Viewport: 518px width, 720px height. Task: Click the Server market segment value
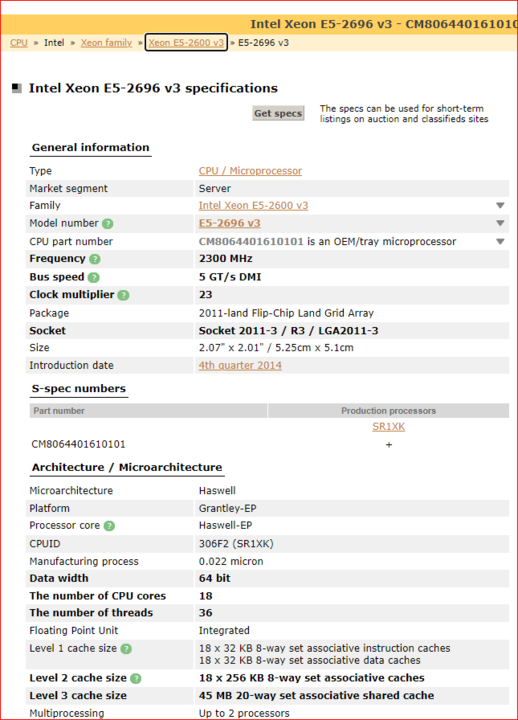214,188
